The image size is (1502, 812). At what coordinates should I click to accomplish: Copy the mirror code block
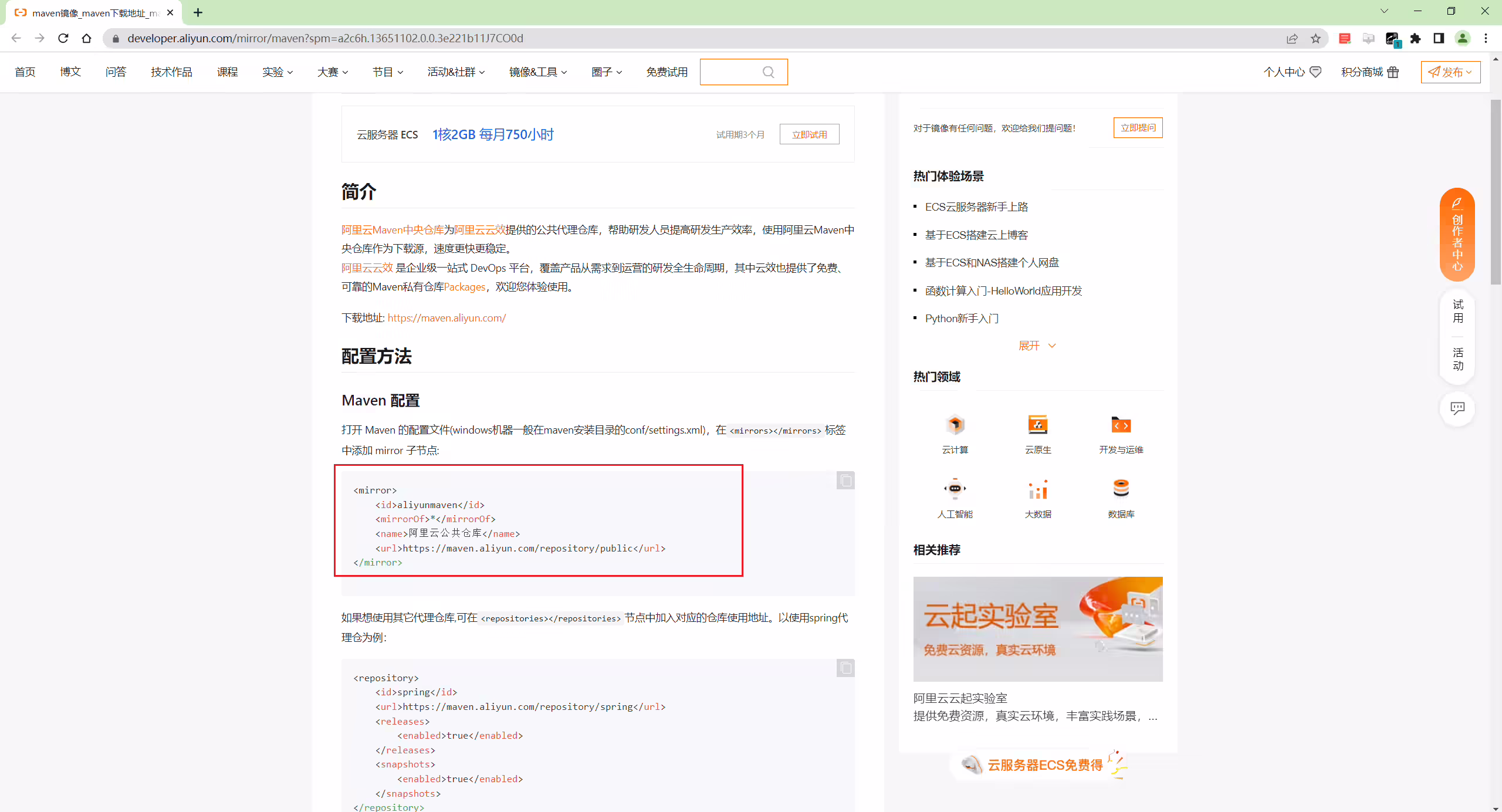845,481
